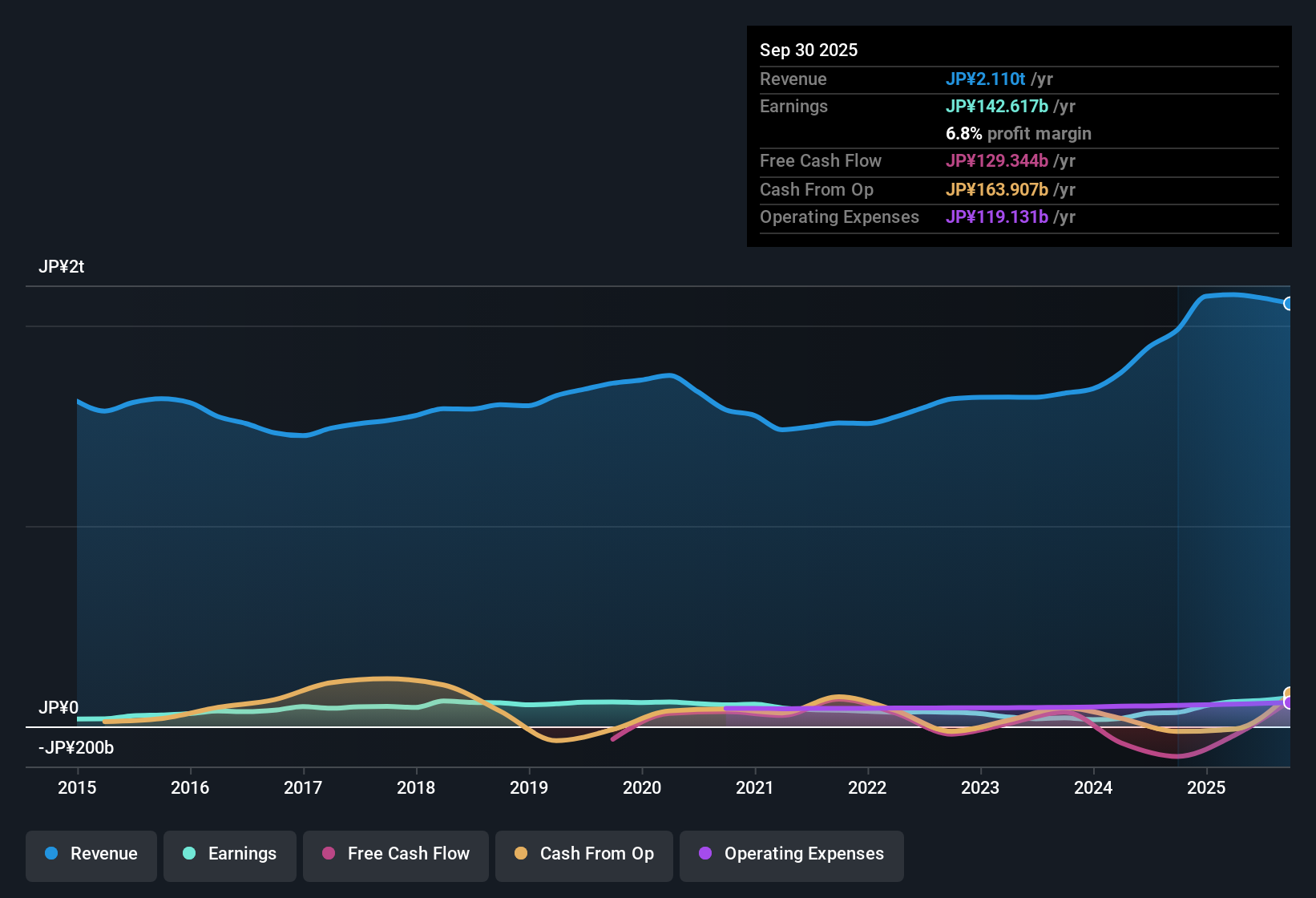Click the JP¥2.110t Revenue value link
1316x898 pixels.
click(986, 79)
